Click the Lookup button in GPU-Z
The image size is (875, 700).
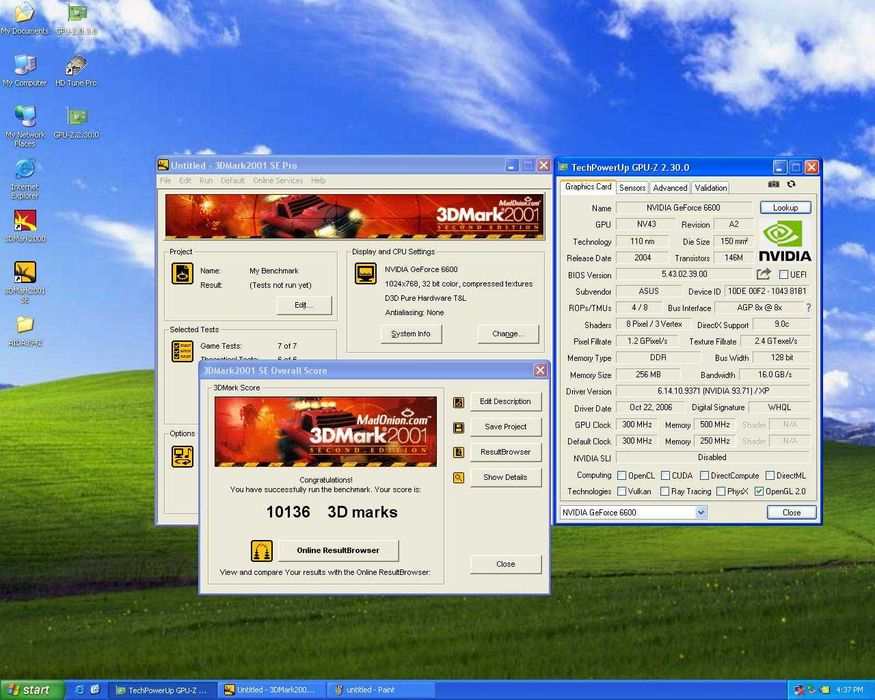tap(785, 208)
